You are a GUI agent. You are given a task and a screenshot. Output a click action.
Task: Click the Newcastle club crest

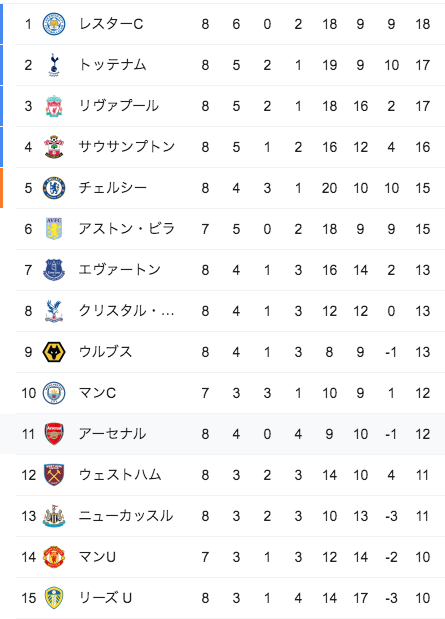(54, 516)
